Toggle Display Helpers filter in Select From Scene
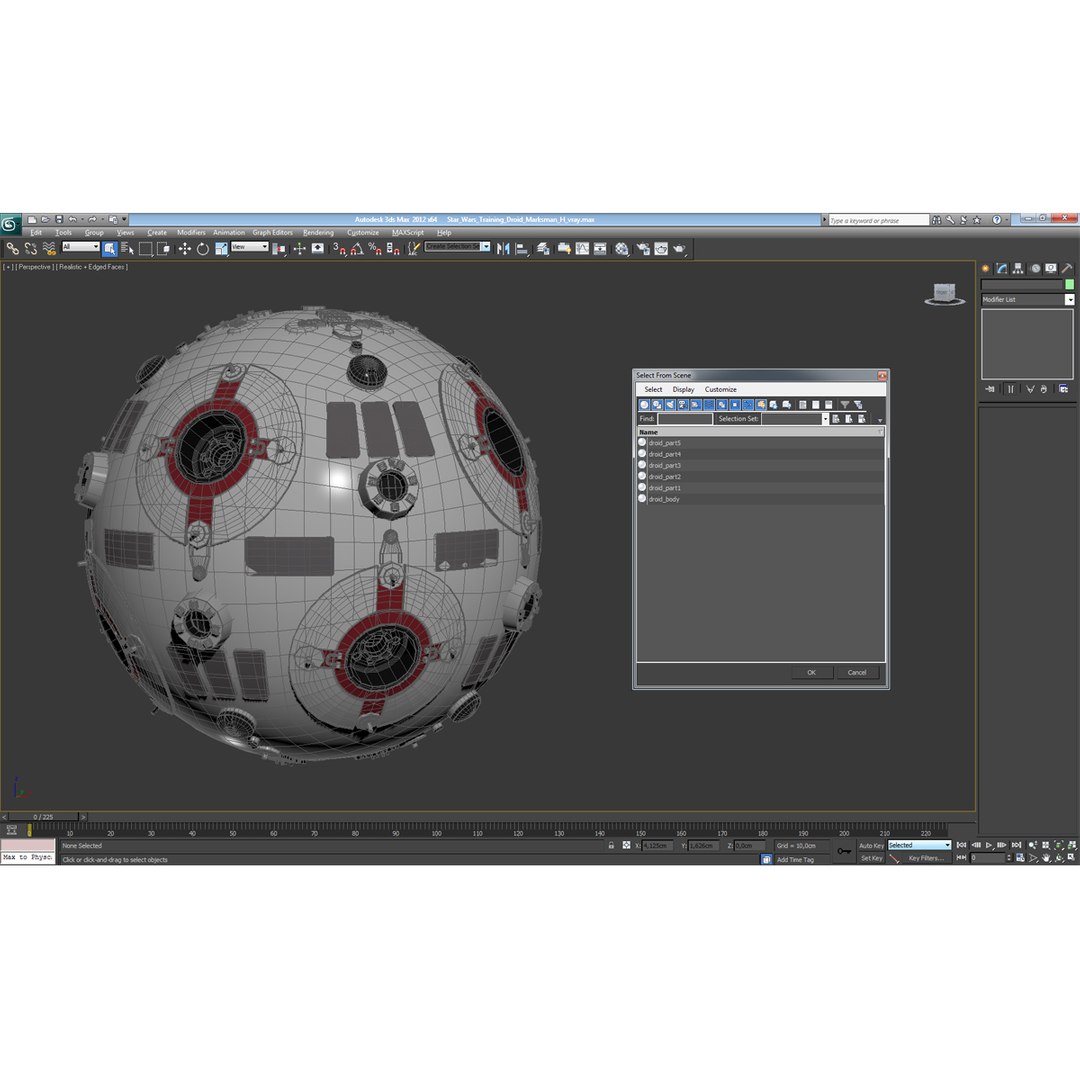Image resolution: width=1080 pixels, height=1080 pixels. pyautogui.click(x=696, y=405)
